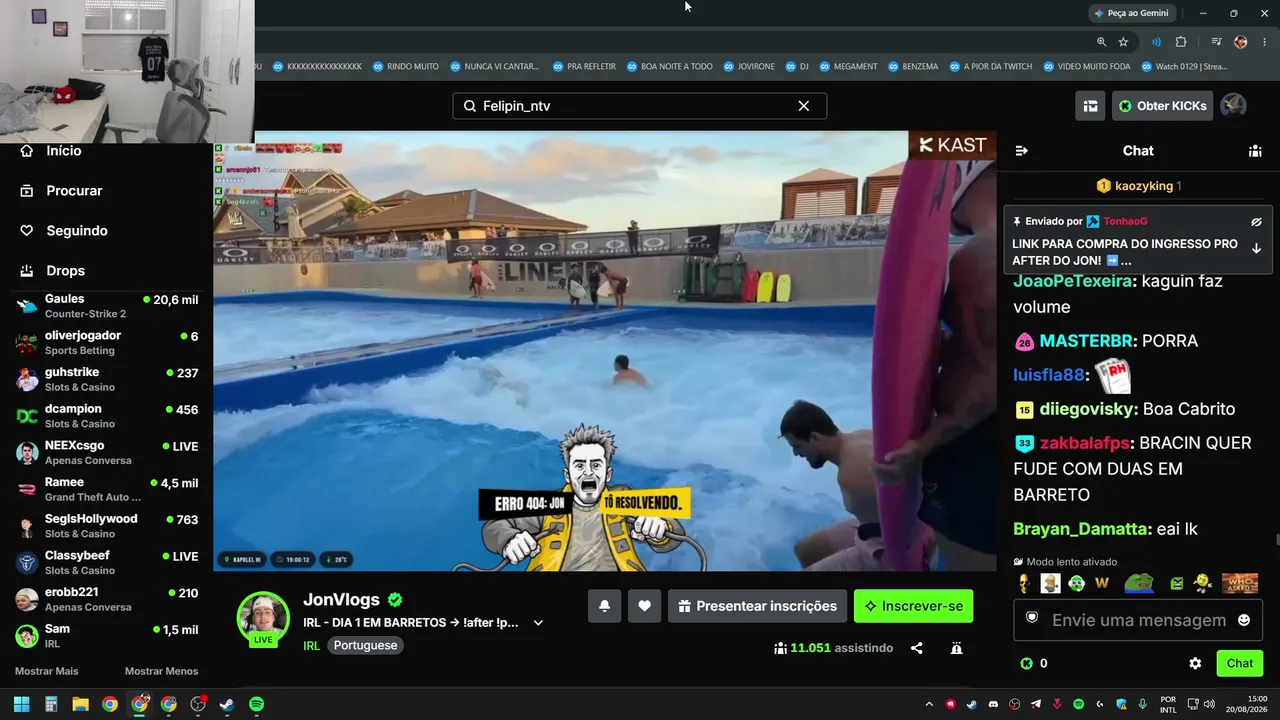Click the Inscrever-se subscribe button
The height and width of the screenshot is (720, 1280).
pyautogui.click(x=913, y=606)
